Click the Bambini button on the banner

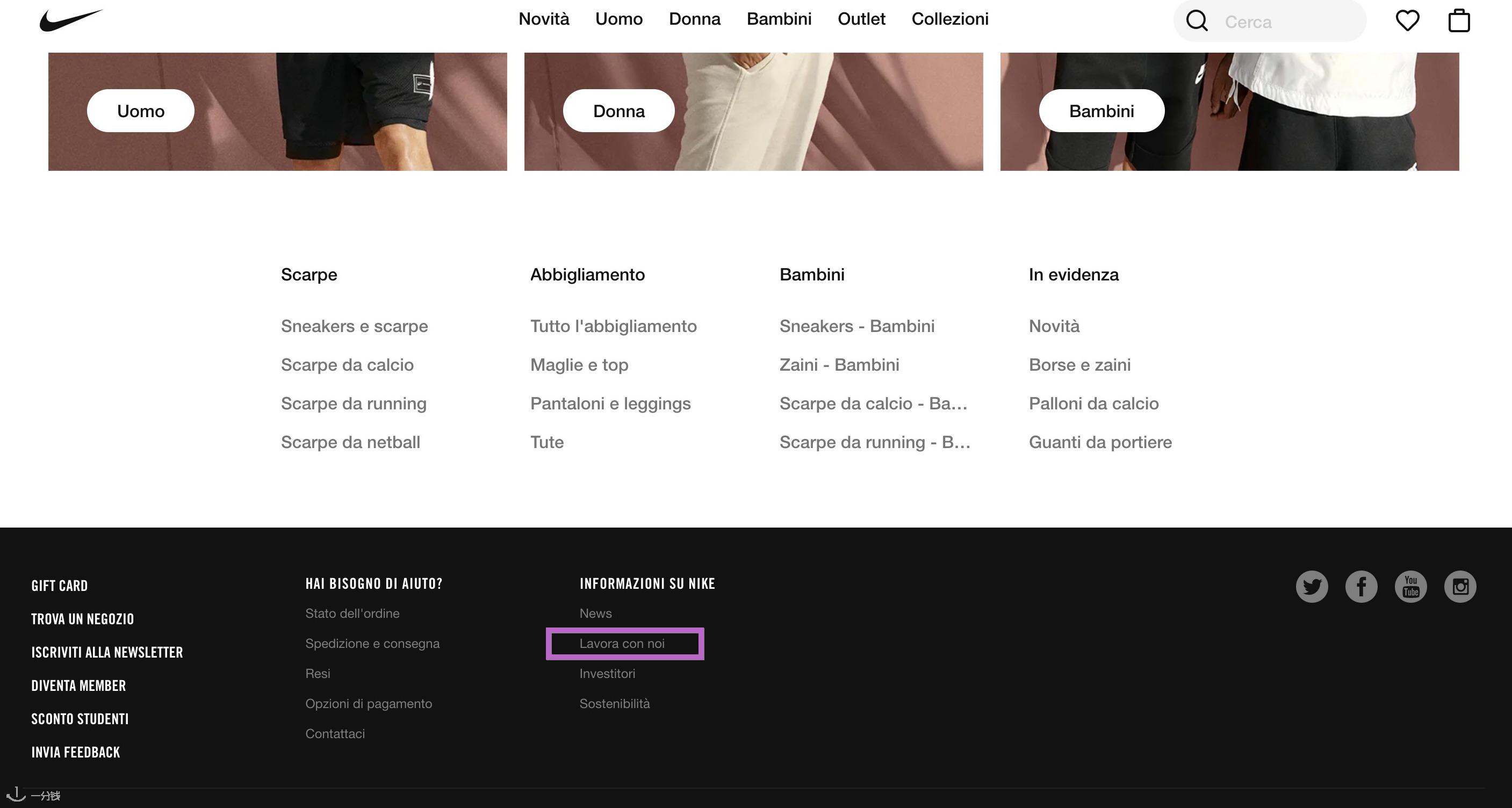(1101, 111)
